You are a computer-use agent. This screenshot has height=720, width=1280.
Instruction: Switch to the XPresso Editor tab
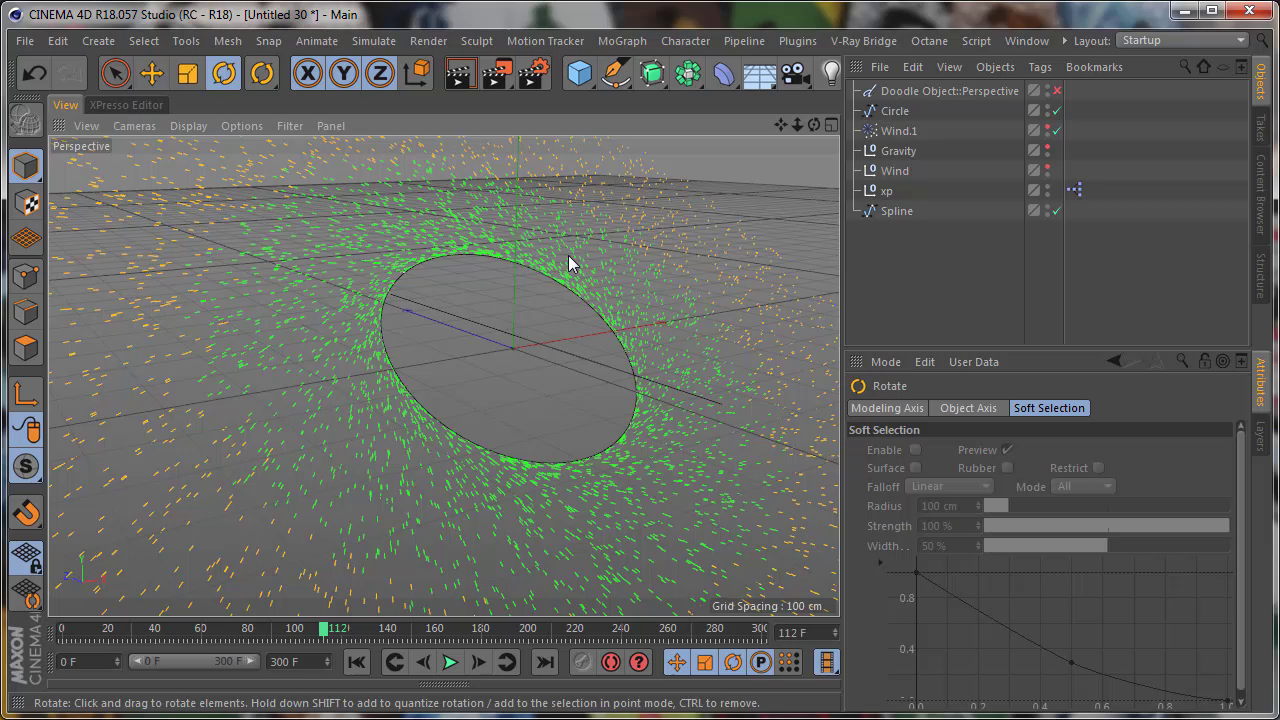click(x=126, y=105)
